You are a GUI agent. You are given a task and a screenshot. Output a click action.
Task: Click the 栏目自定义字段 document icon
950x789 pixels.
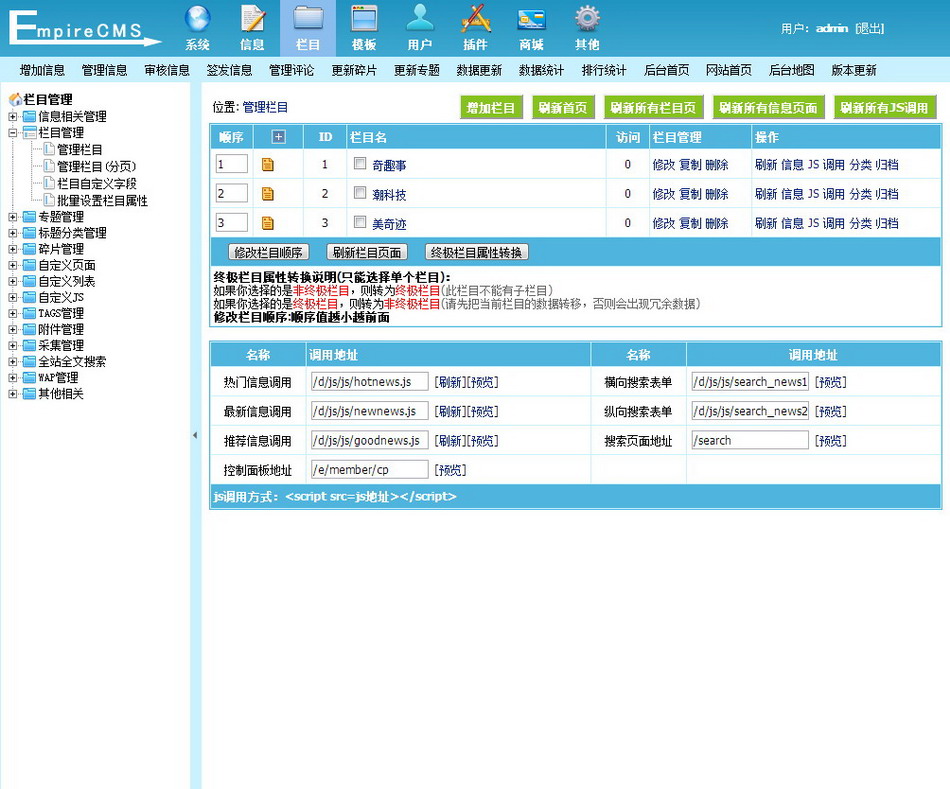pyautogui.click(x=50, y=183)
